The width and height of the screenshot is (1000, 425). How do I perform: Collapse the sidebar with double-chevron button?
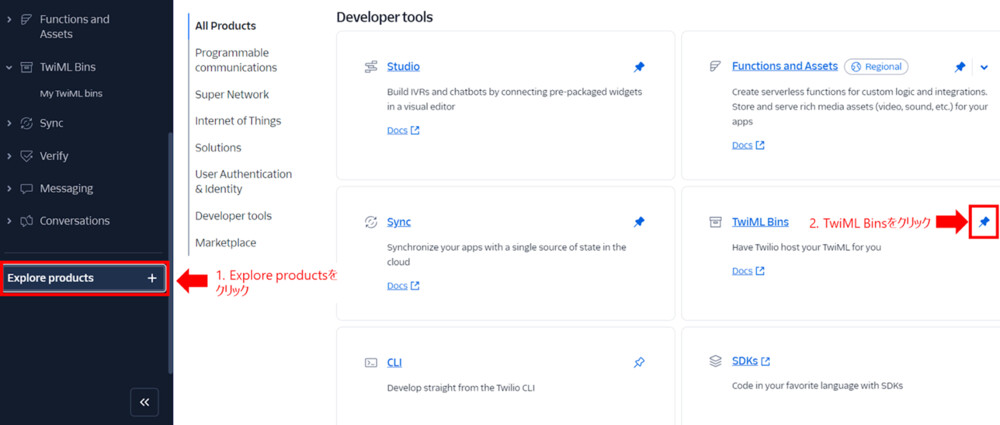click(144, 401)
